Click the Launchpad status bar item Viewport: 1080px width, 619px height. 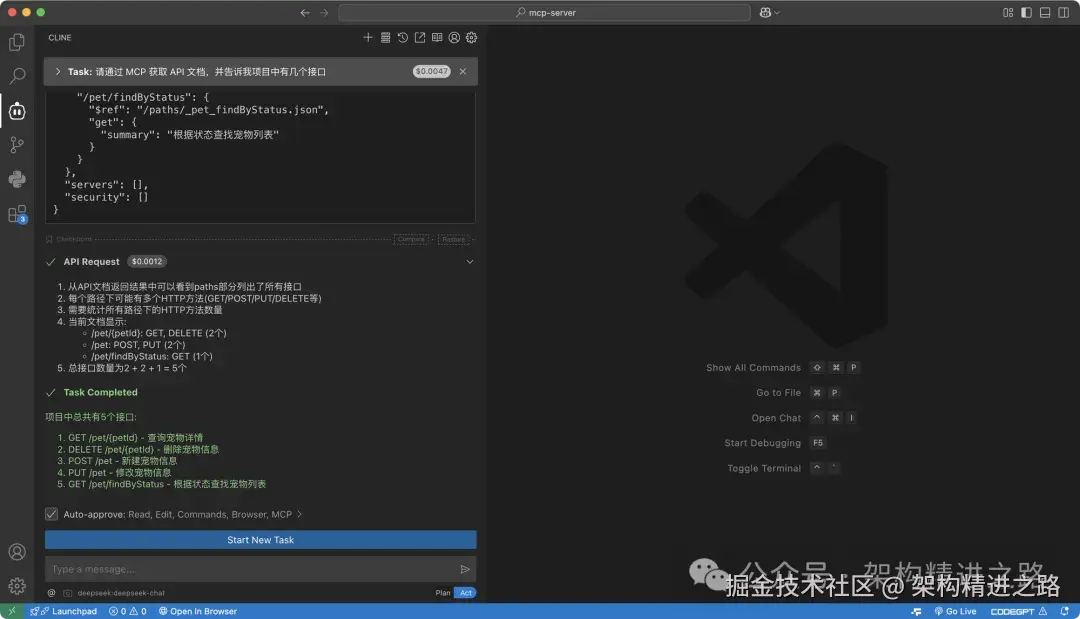tap(63, 611)
